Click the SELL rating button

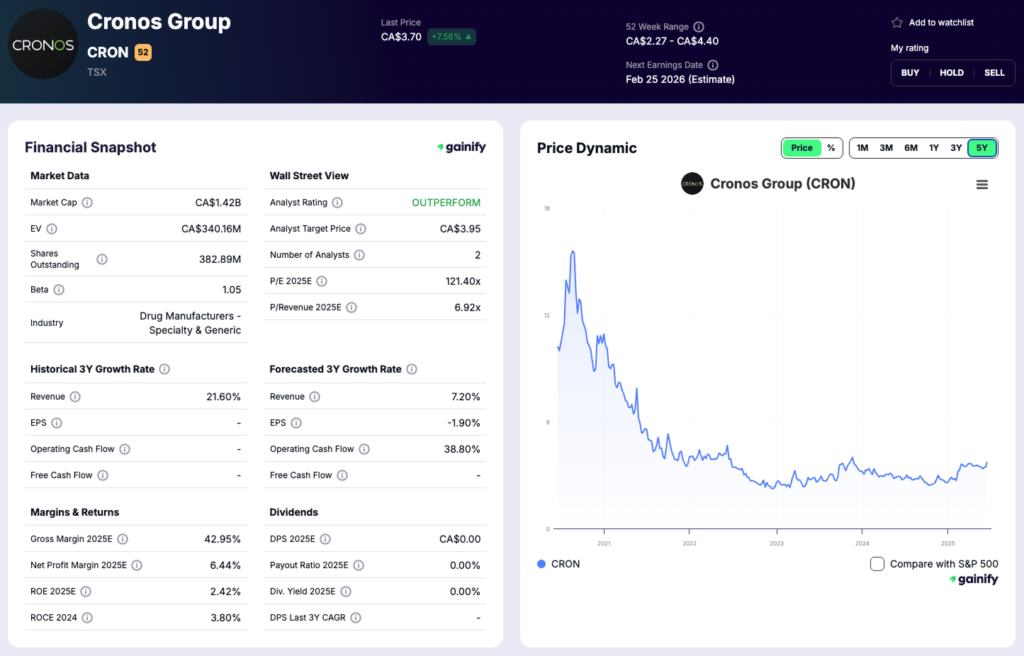pos(995,72)
